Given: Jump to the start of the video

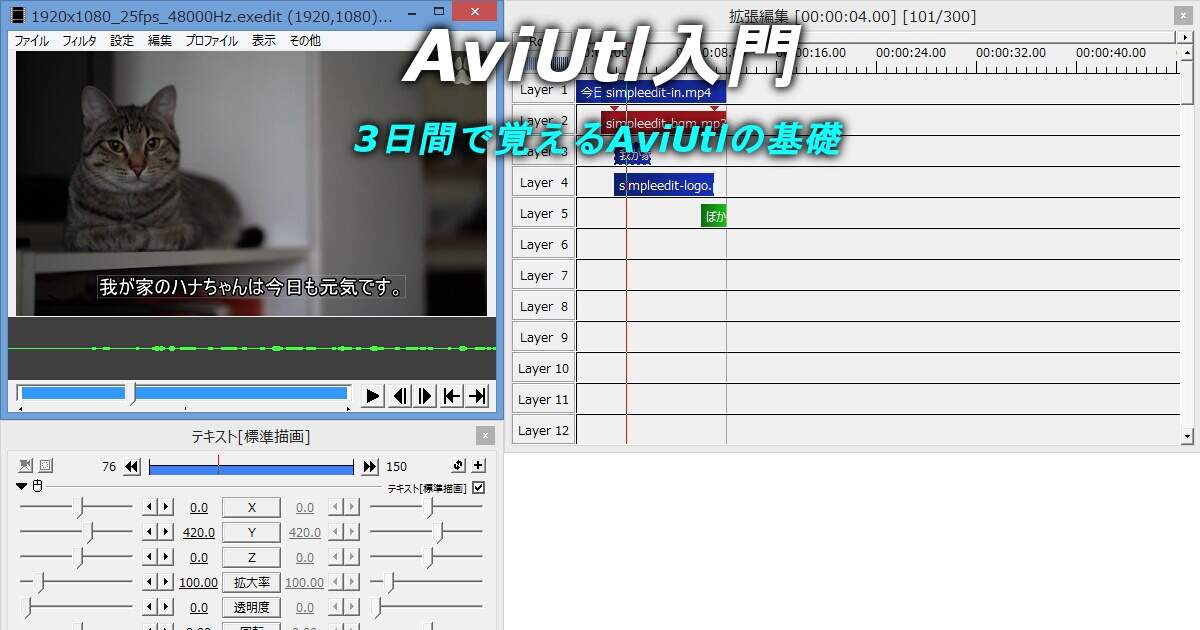Looking at the screenshot, I should (x=453, y=395).
